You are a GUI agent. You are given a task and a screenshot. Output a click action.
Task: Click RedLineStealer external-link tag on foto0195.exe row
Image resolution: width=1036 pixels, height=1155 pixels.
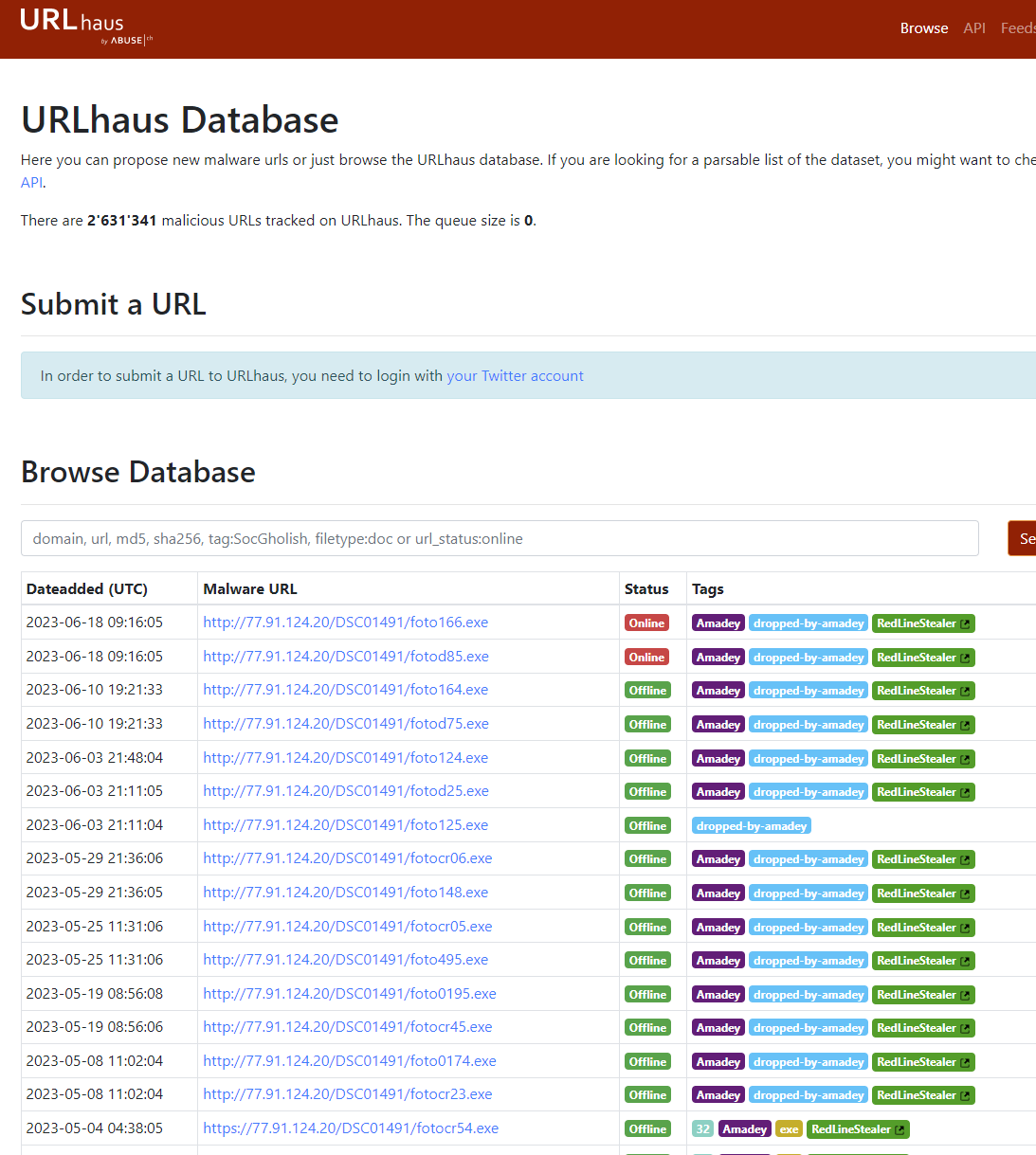[923, 995]
